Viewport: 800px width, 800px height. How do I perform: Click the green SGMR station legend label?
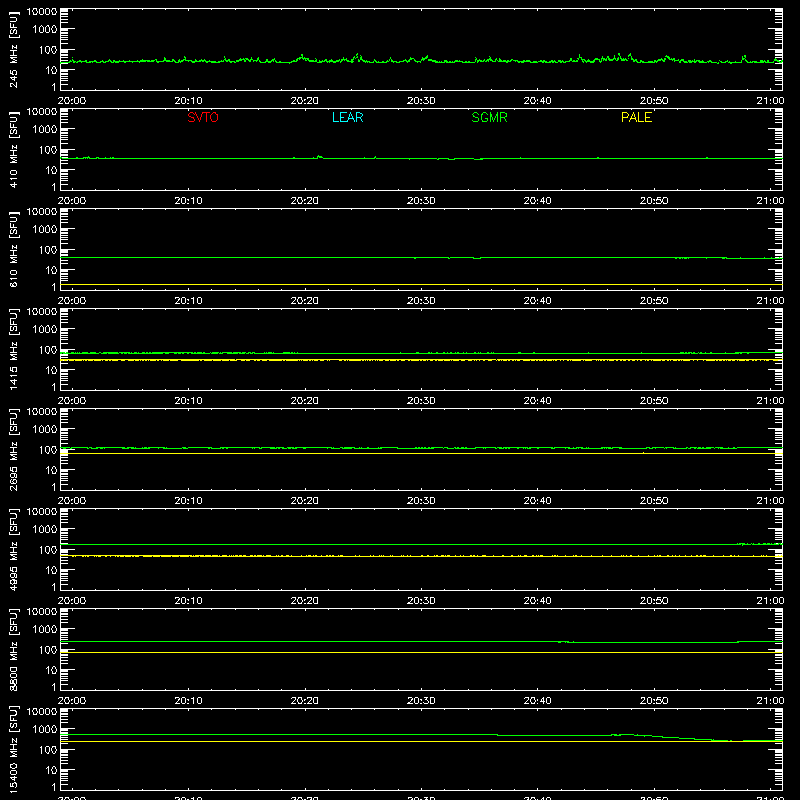tap(489, 117)
